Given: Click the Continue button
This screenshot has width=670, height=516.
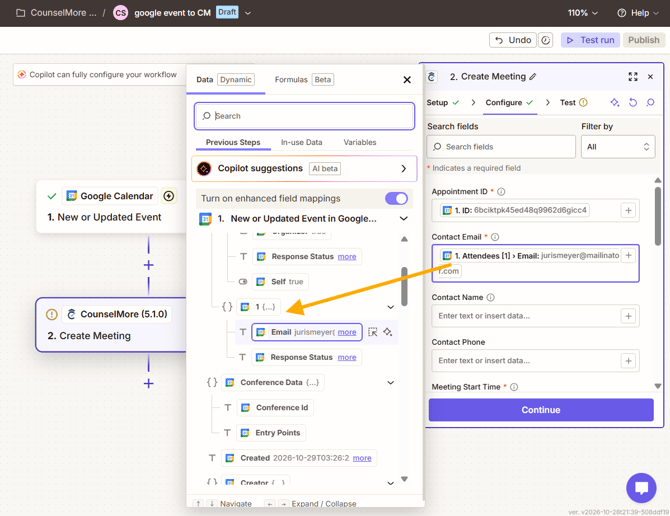Looking at the screenshot, I should pos(541,410).
